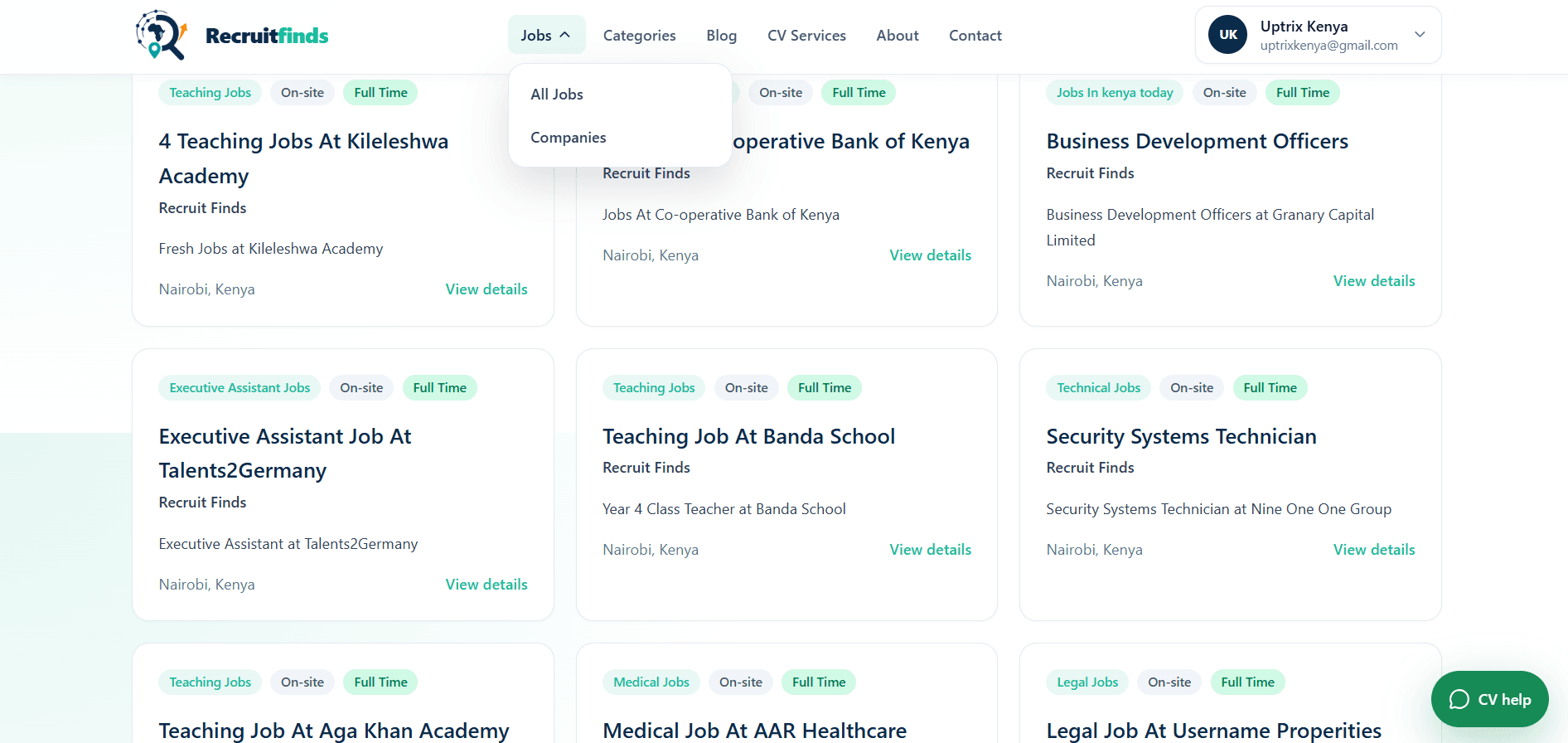1568x743 pixels.
Task: Click the Technical Jobs tag
Action: point(1098,388)
